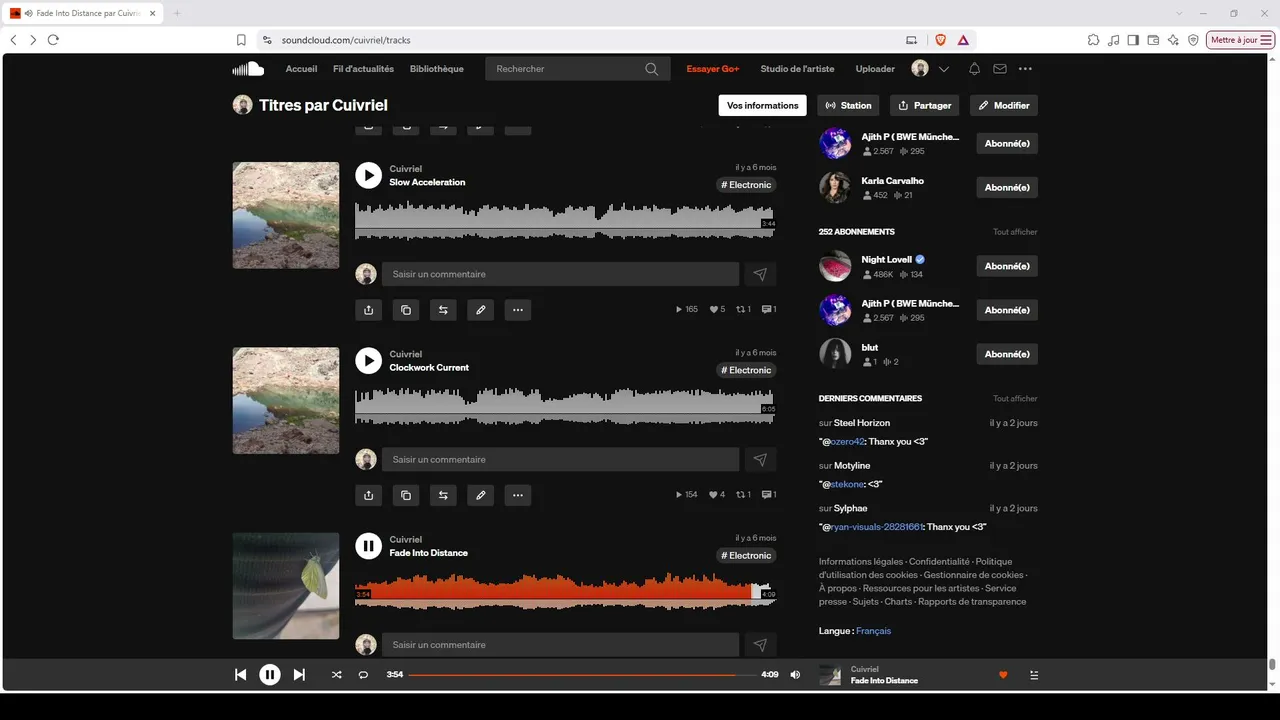Open Fil d'actualités in the header
Viewport: 1280px width, 720px height.
click(x=363, y=69)
